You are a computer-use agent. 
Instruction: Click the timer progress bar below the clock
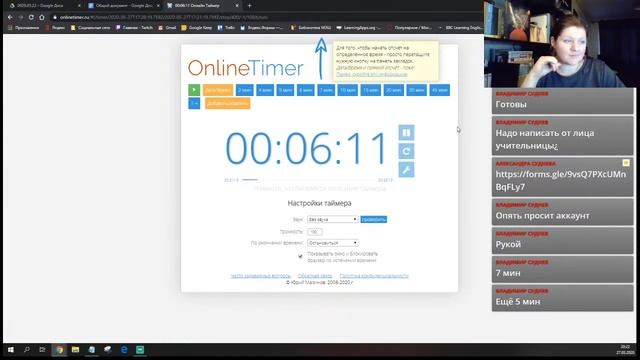point(308,180)
